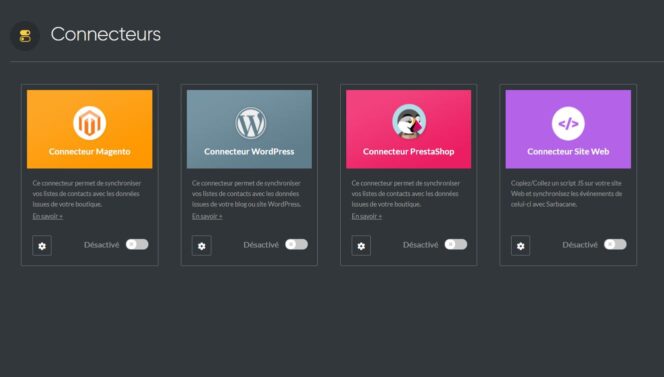Click the "Connecteur Magento" title text

coord(89,152)
